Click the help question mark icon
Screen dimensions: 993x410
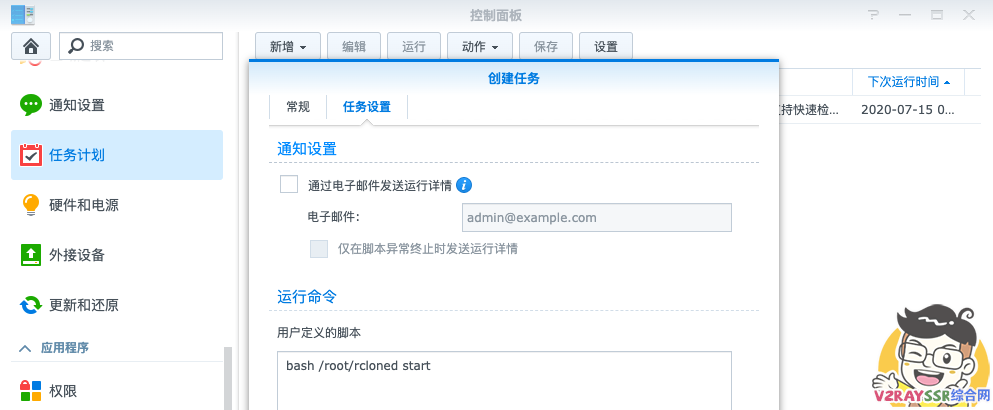874,15
